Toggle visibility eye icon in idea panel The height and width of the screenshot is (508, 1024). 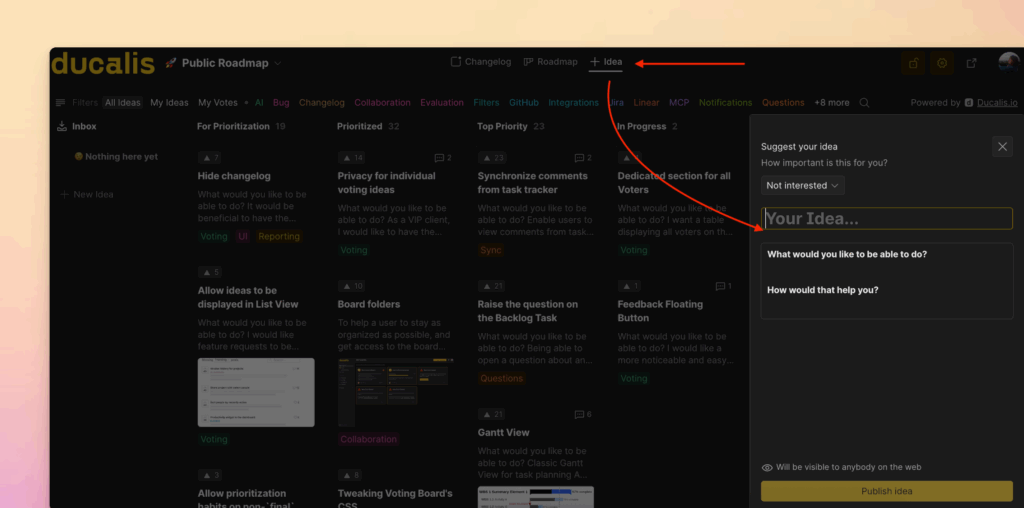[x=767, y=467]
